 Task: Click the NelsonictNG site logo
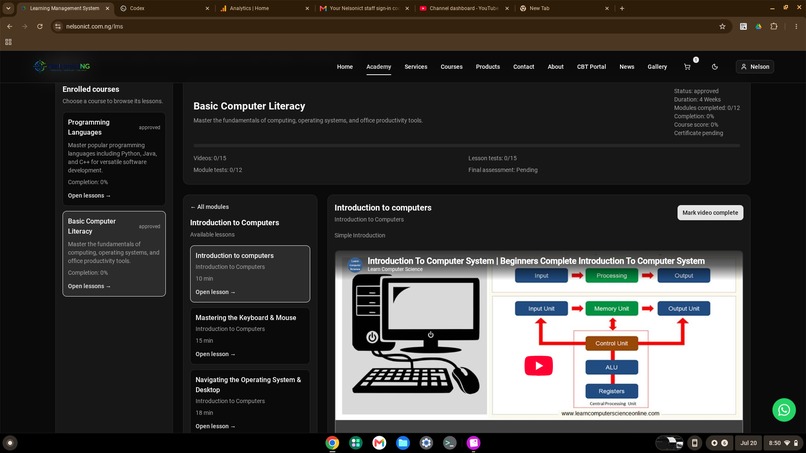click(62, 66)
